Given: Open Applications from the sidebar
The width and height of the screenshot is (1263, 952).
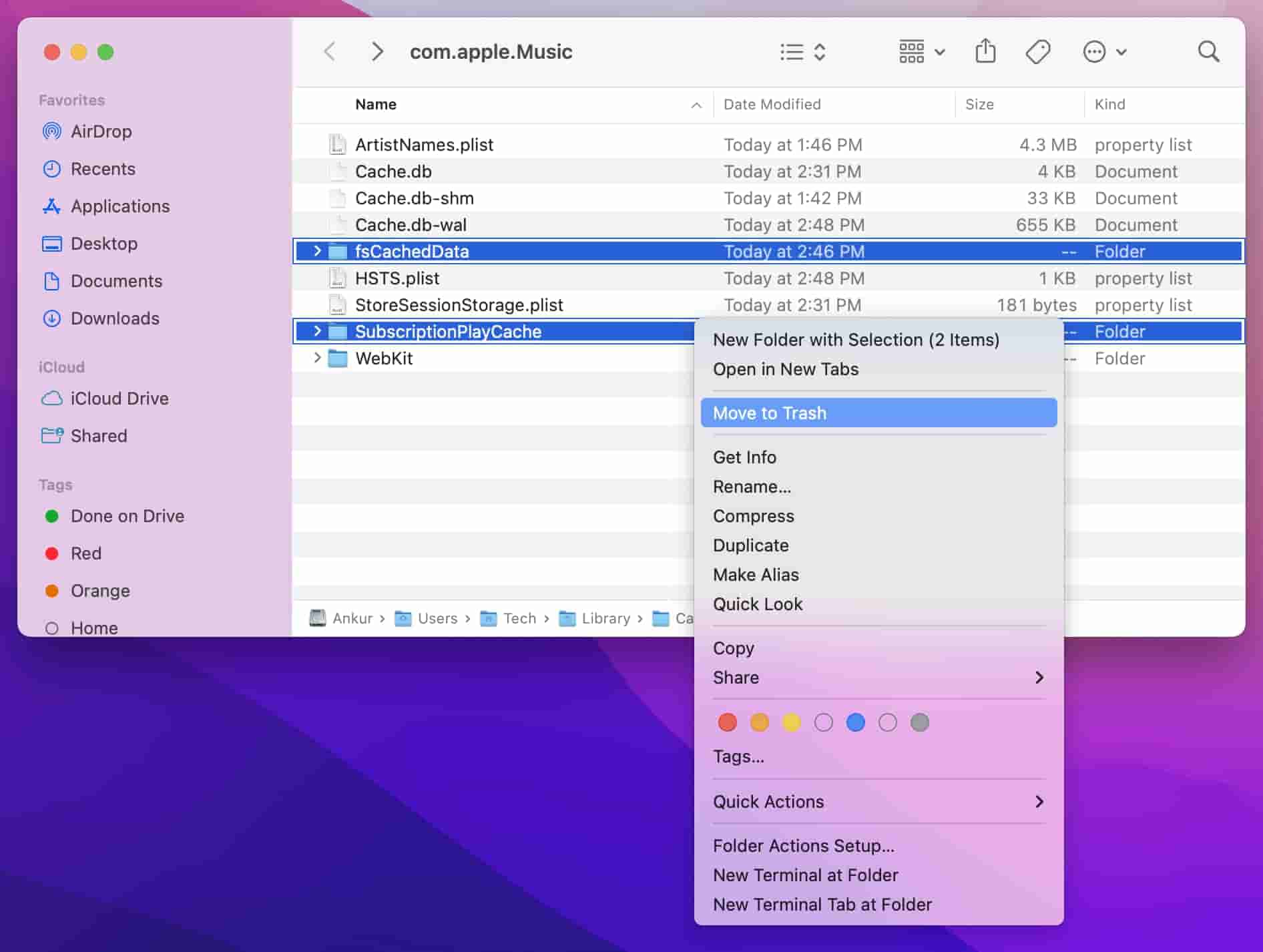Looking at the screenshot, I should click(106, 206).
